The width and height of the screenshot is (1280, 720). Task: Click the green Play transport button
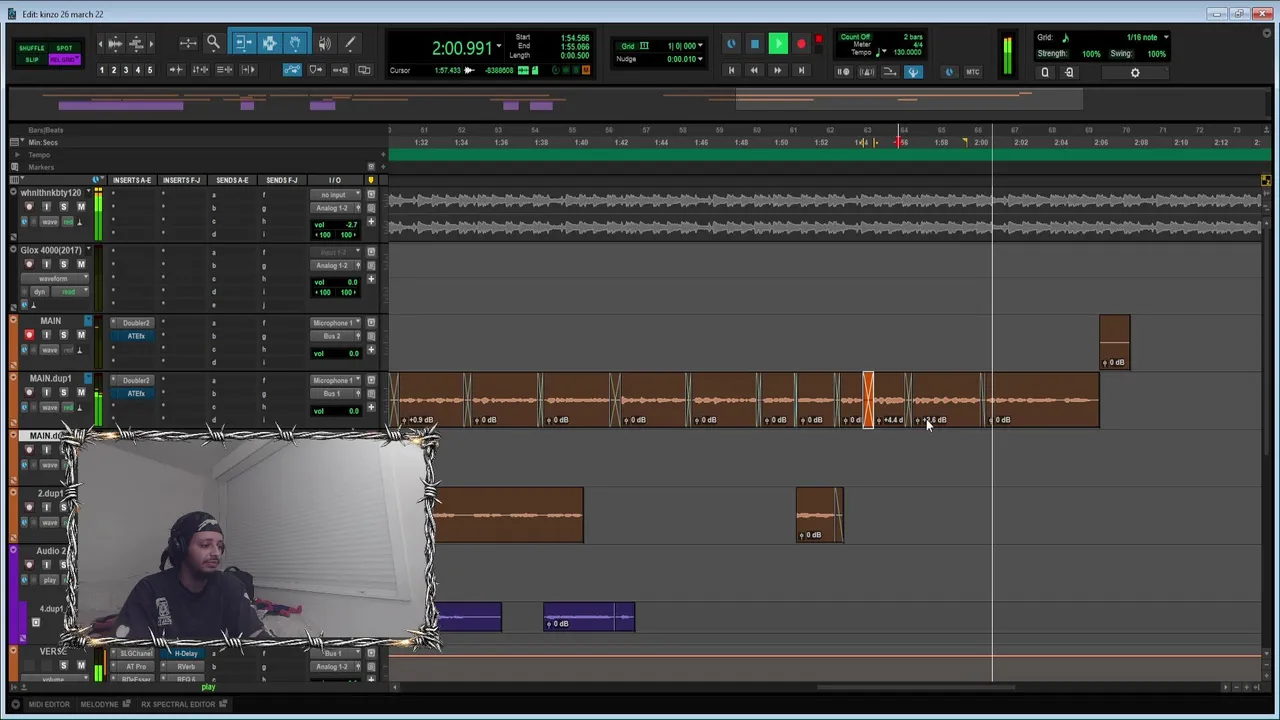(x=778, y=44)
